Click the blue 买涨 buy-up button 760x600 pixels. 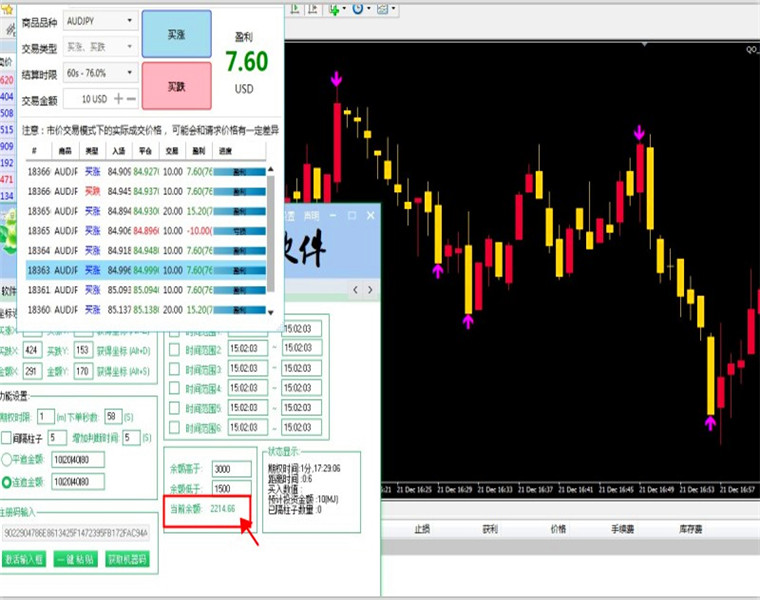pos(176,34)
